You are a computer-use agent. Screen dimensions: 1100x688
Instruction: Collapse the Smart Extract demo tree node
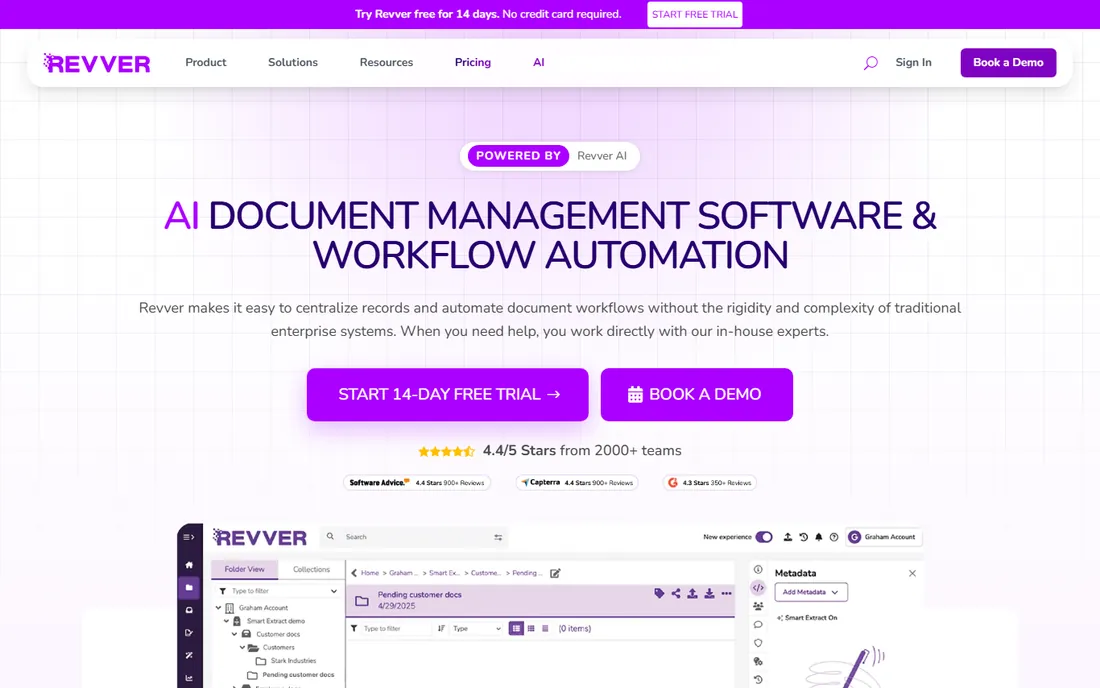click(x=226, y=621)
